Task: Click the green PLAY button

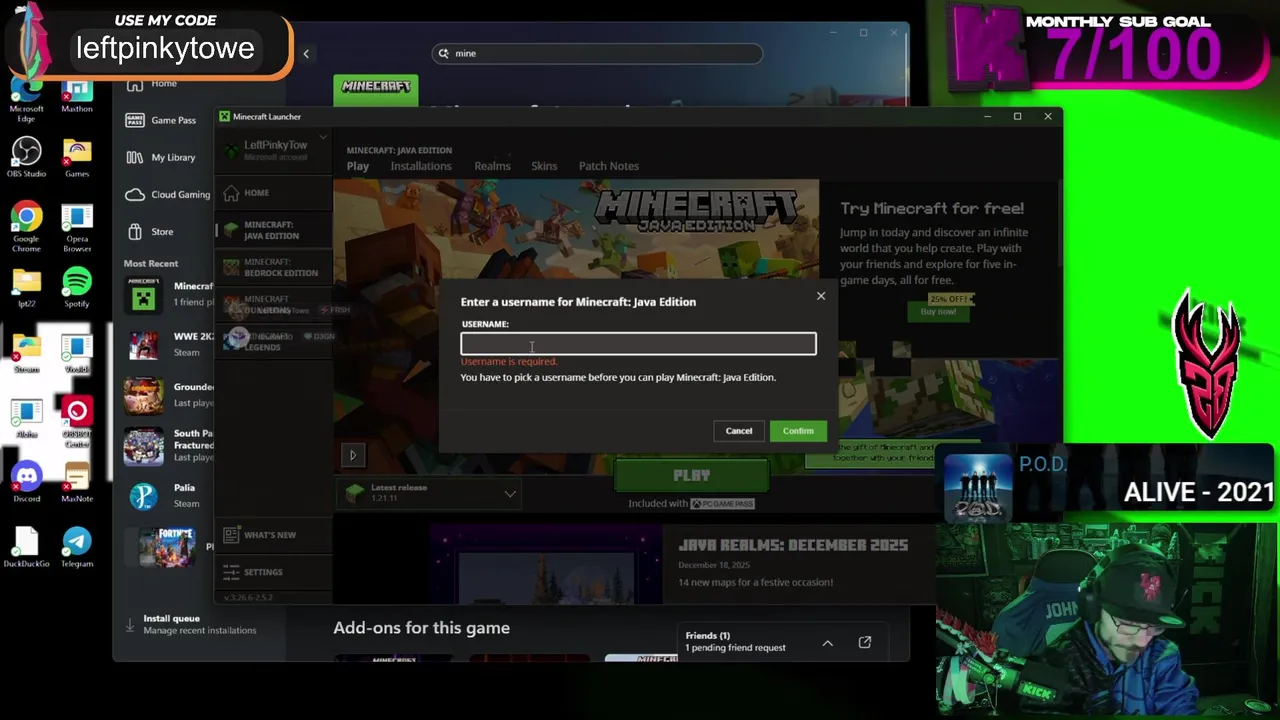Action: click(691, 476)
